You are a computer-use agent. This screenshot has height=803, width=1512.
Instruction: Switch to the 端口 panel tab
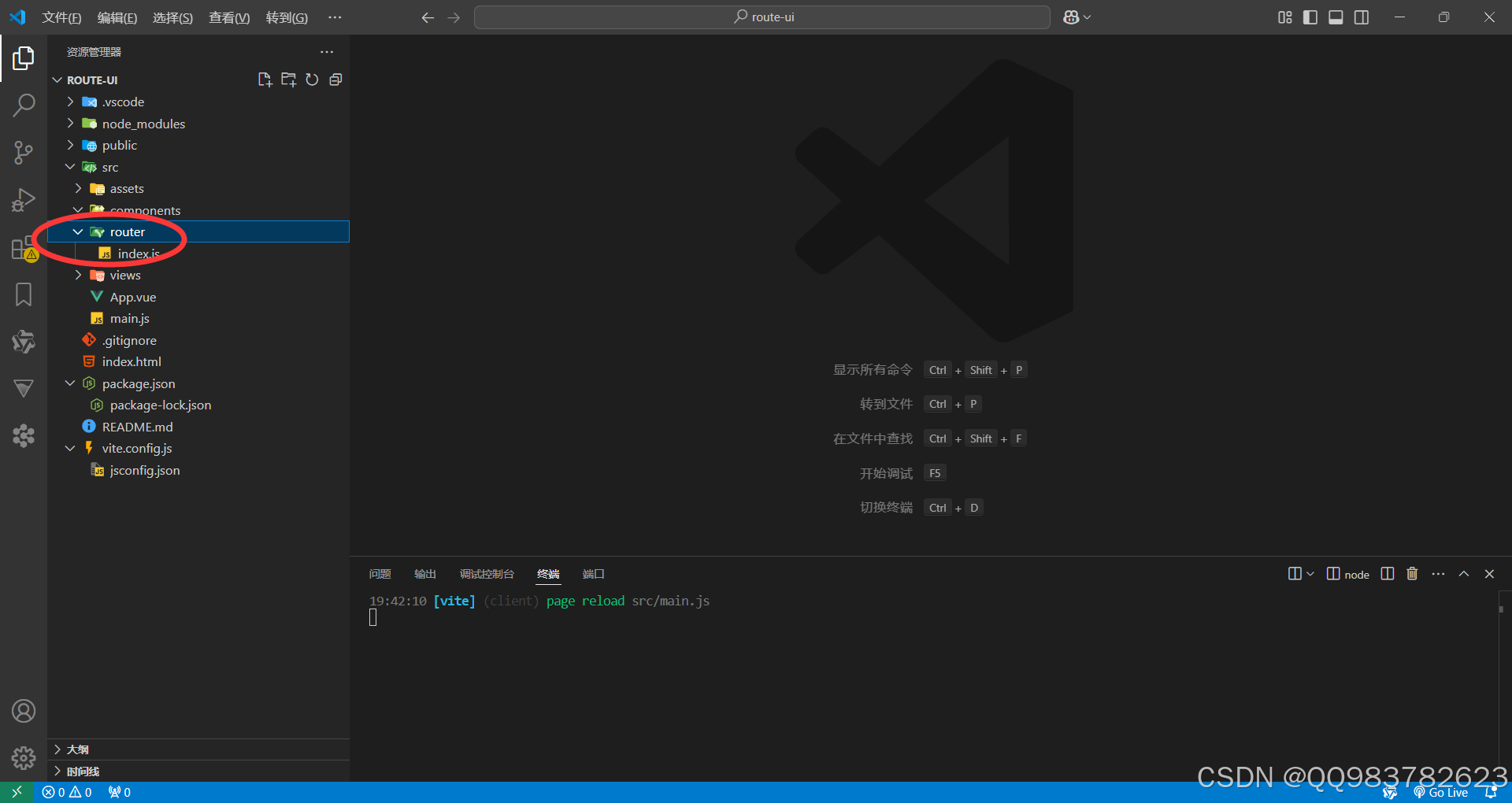pyautogui.click(x=593, y=574)
